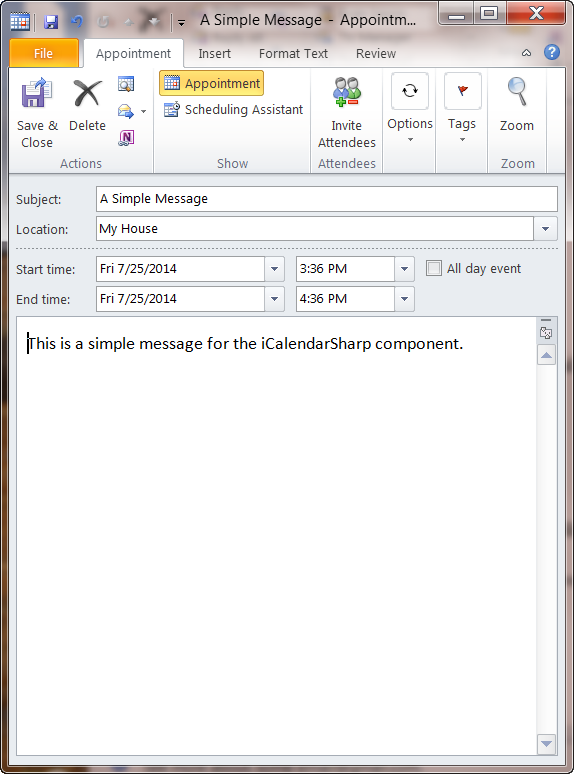The image size is (574, 774).
Task: Open the Tags flag dropdown
Action: (x=462, y=108)
